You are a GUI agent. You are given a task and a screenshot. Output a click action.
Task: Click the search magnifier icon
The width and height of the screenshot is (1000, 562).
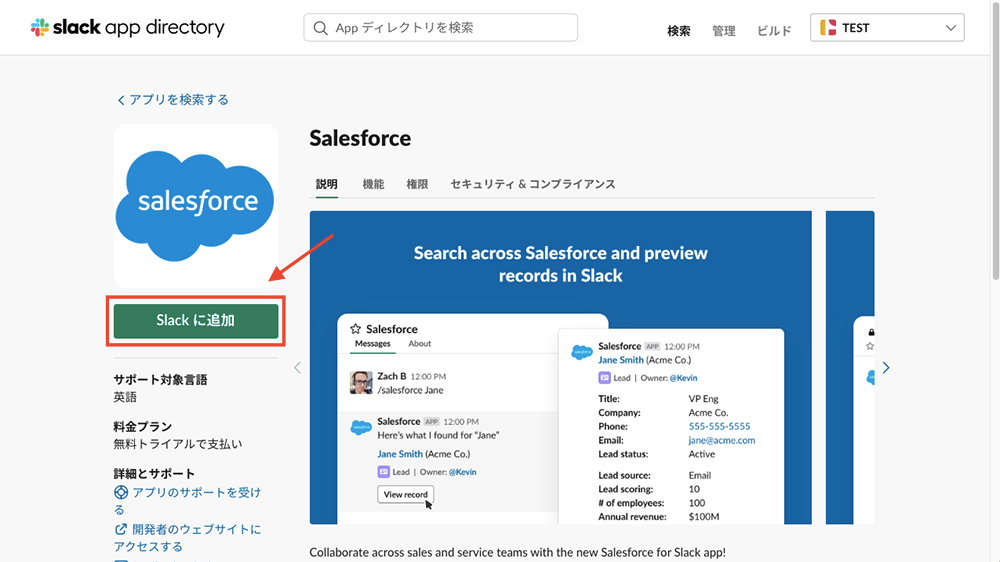pos(320,28)
